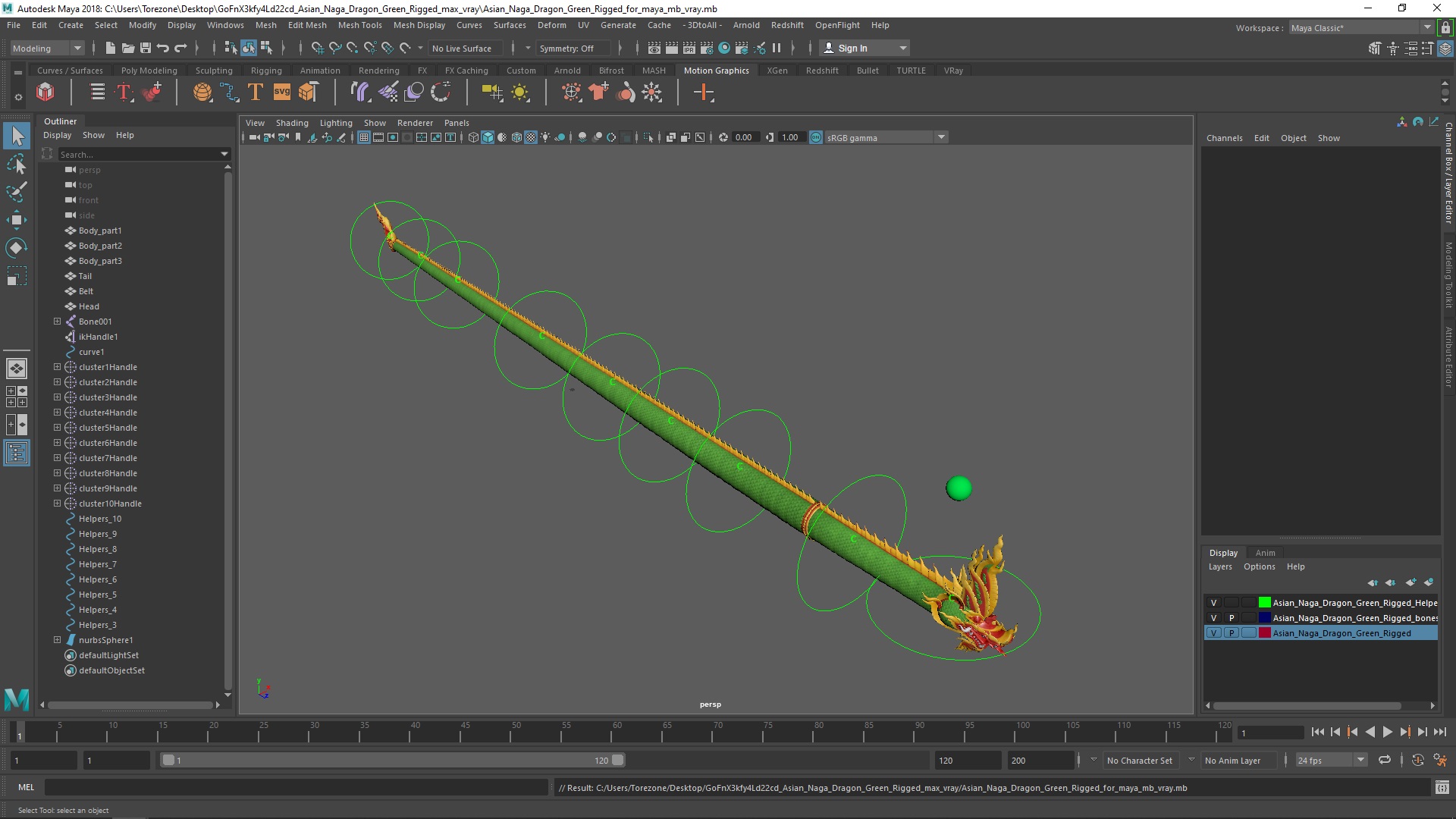The width and height of the screenshot is (1456, 819).
Task: Click the green color swatch of Helpers layer
Action: (x=1264, y=603)
